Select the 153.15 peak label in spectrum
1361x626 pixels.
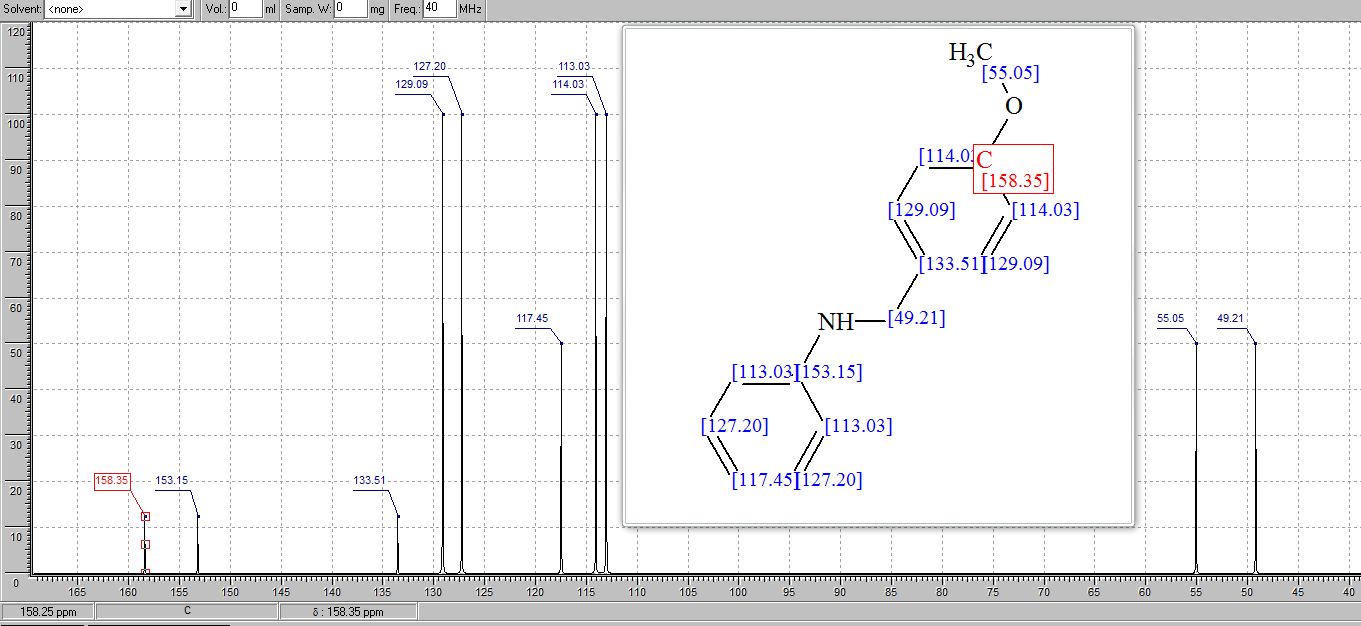click(x=171, y=481)
